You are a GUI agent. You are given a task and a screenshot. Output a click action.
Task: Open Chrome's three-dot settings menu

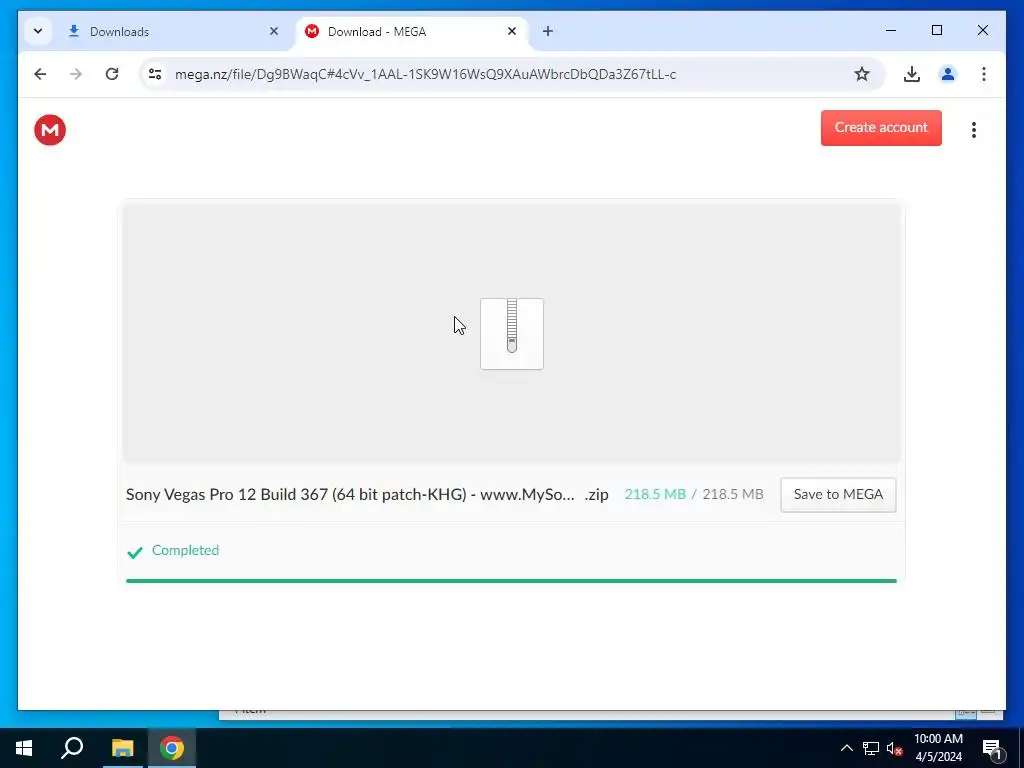984,74
